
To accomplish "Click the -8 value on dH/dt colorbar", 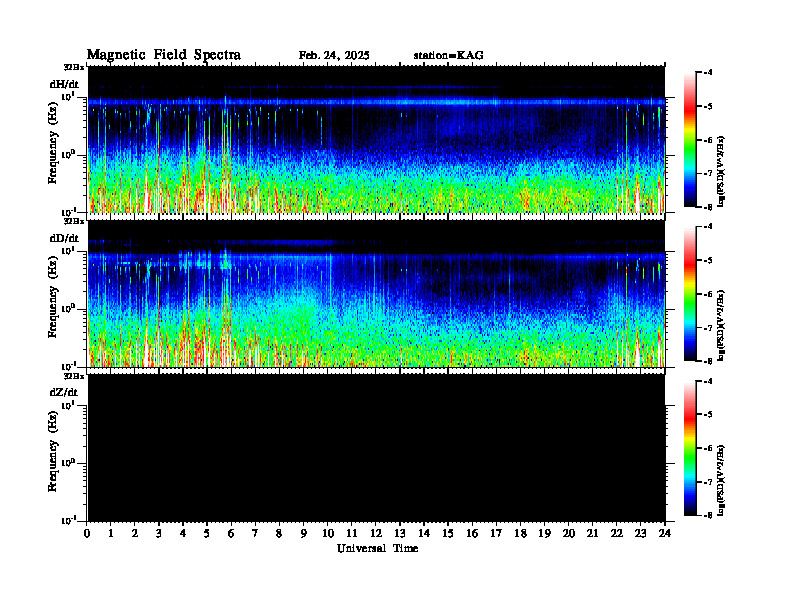I will (708, 207).
